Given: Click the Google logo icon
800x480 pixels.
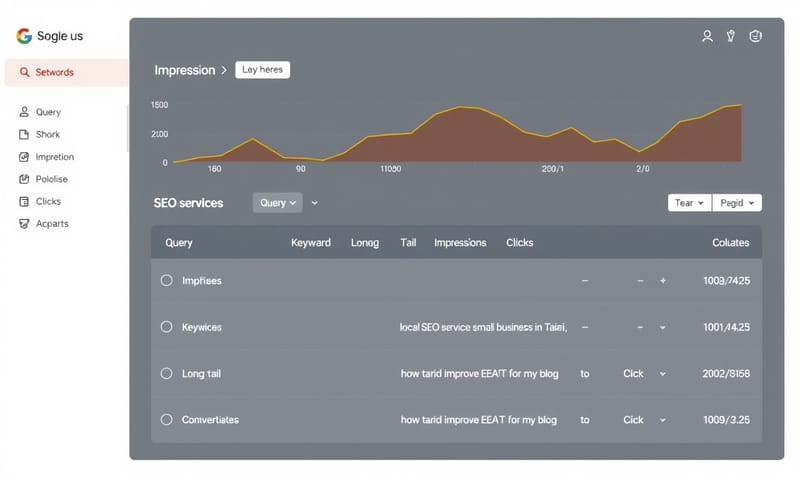Looking at the screenshot, I should 24,36.
